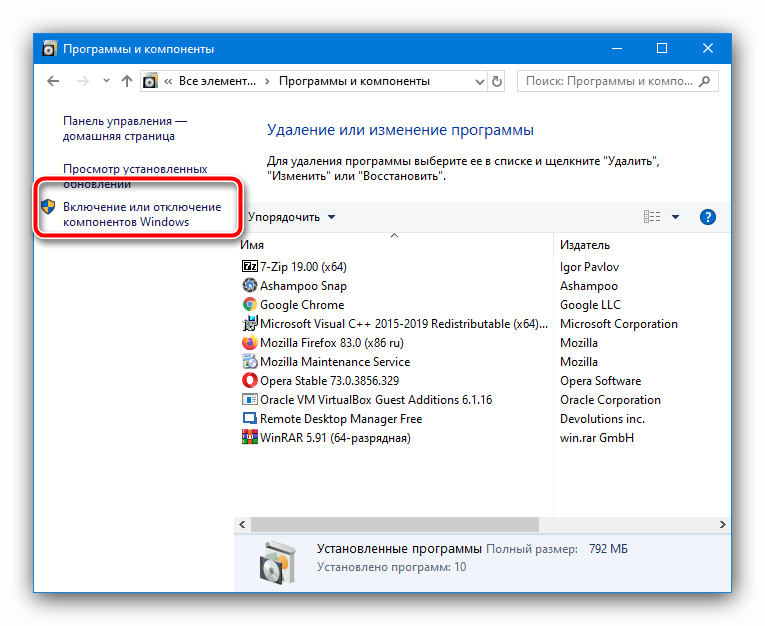Select the Oracle VM VirtualBox Guest Additions icon

249,400
